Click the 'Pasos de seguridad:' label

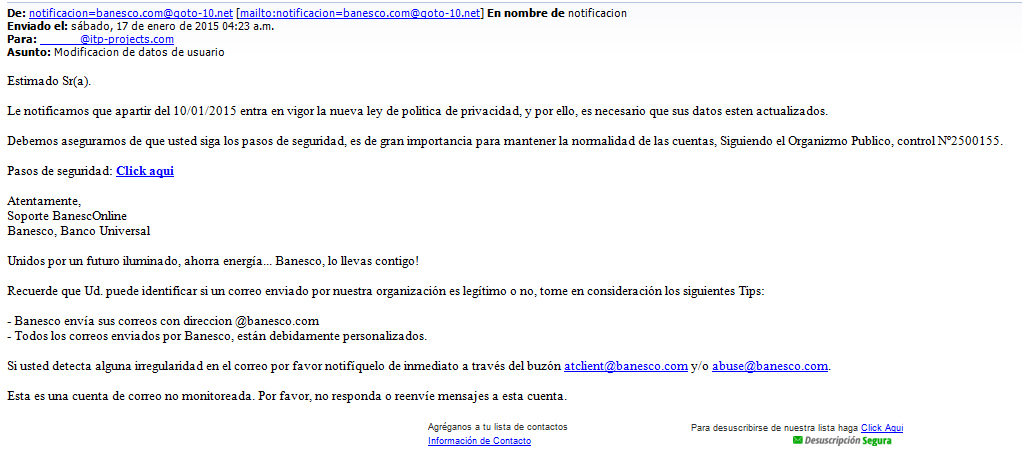pyautogui.click(x=60, y=171)
